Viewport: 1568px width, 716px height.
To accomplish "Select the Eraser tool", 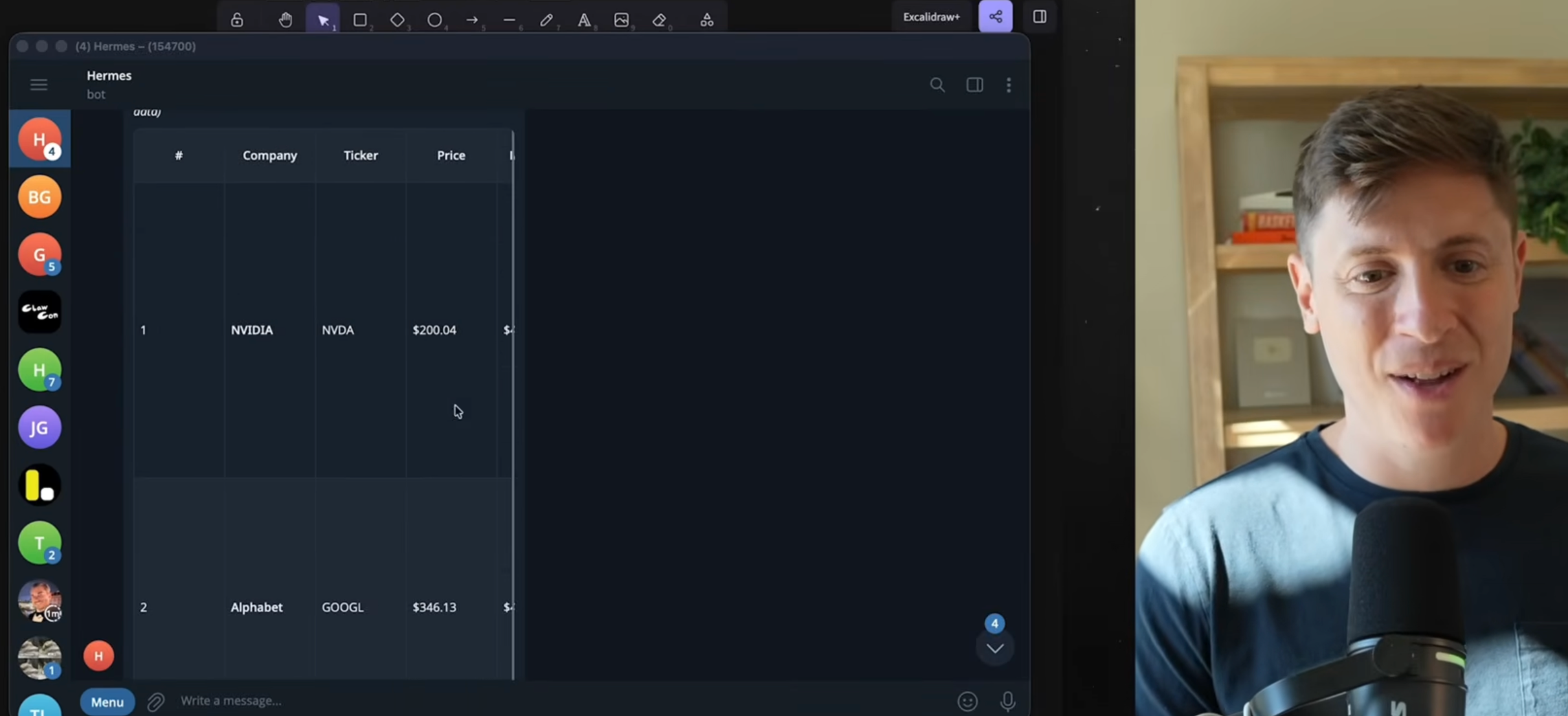I will (x=659, y=19).
